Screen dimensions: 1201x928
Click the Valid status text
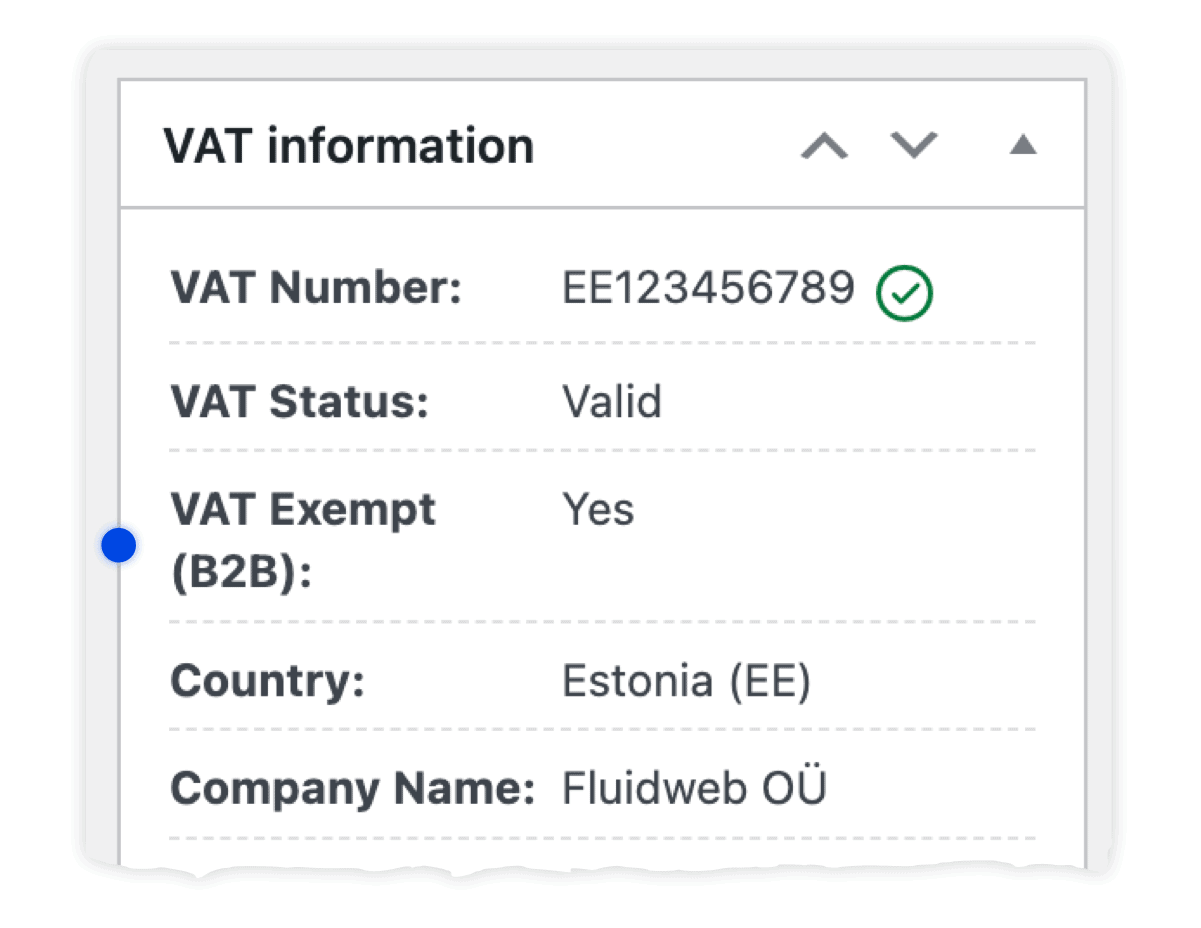tap(612, 401)
